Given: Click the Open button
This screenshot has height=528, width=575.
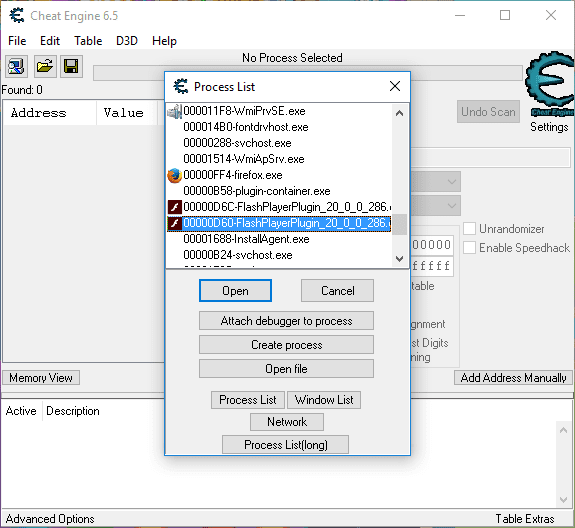Looking at the screenshot, I should pos(235,291).
